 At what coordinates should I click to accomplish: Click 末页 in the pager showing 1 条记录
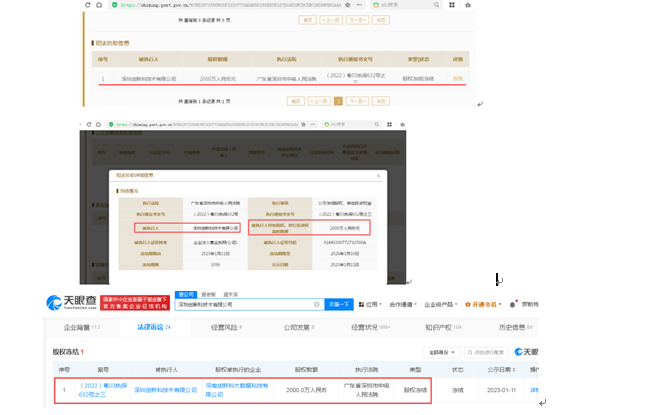381,101
